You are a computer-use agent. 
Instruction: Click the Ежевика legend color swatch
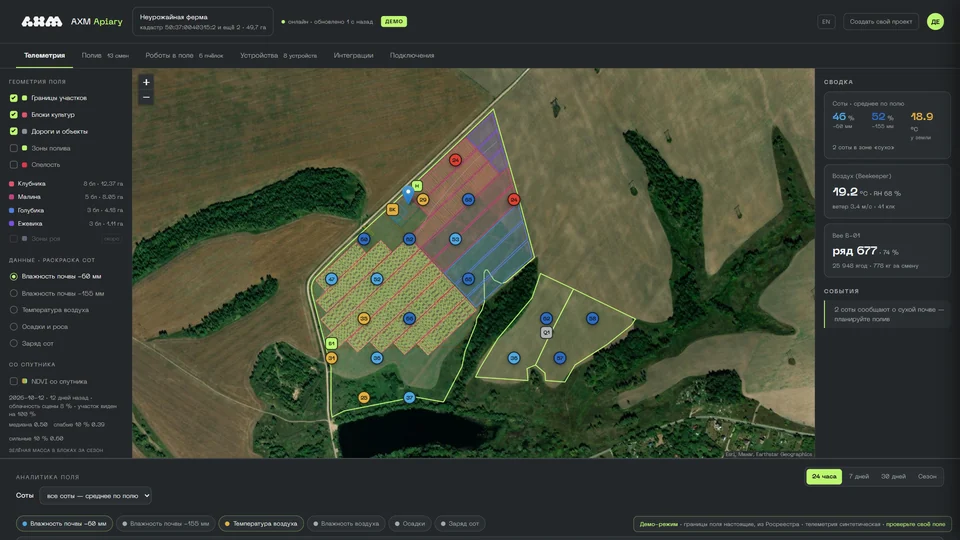pyautogui.click(x=12, y=224)
